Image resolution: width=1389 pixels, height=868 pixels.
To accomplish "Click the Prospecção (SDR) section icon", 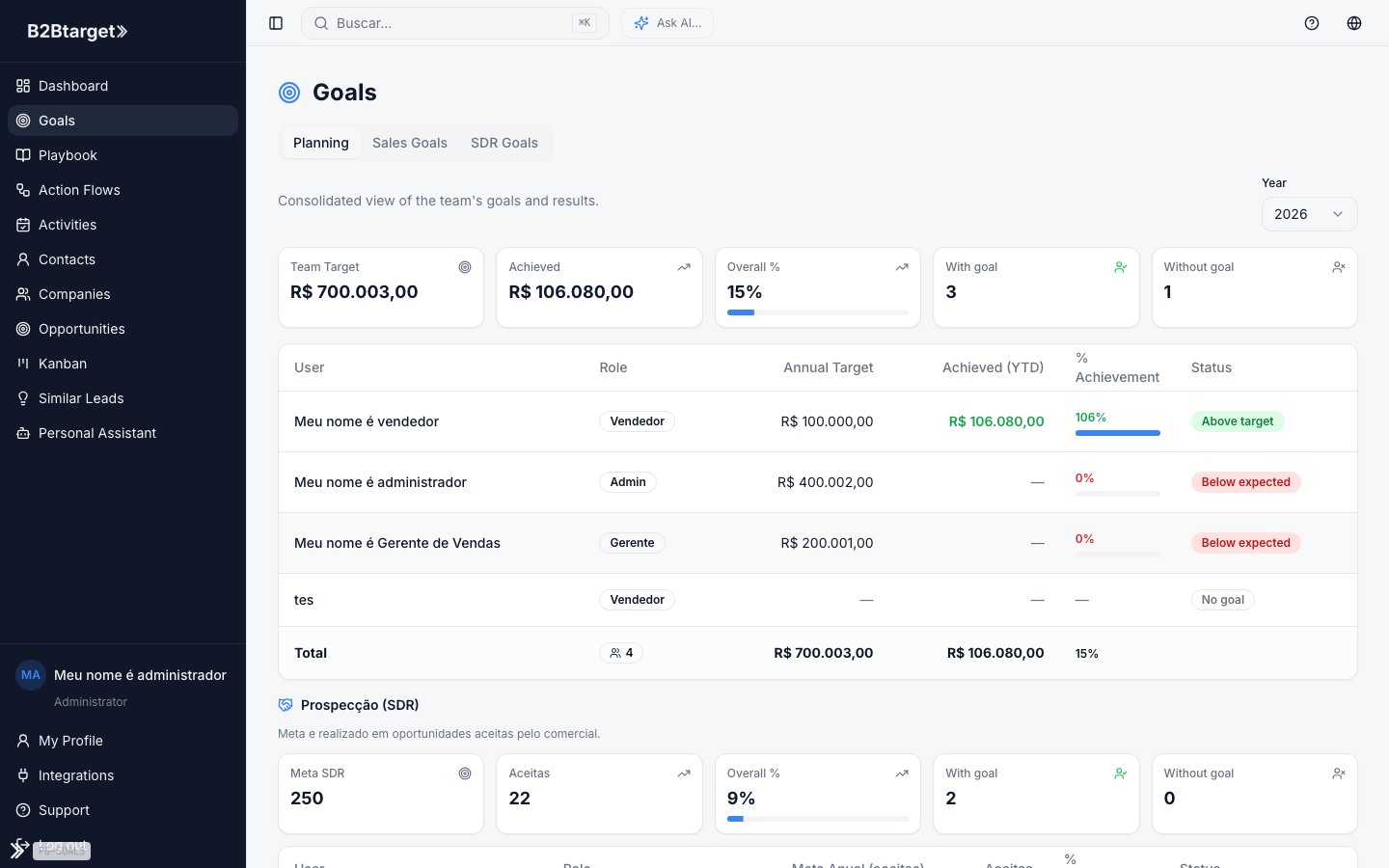I will point(286,705).
